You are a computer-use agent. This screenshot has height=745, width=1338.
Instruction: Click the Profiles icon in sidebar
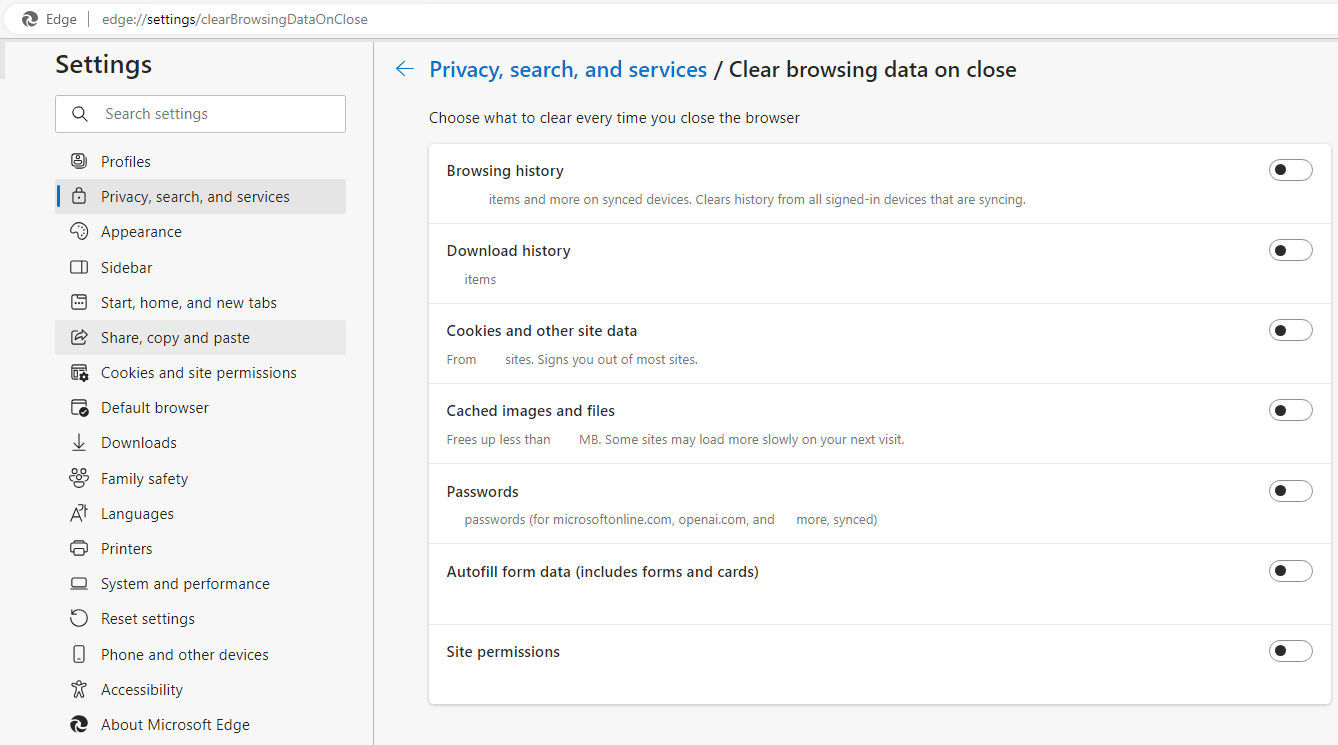coord(79,161)
